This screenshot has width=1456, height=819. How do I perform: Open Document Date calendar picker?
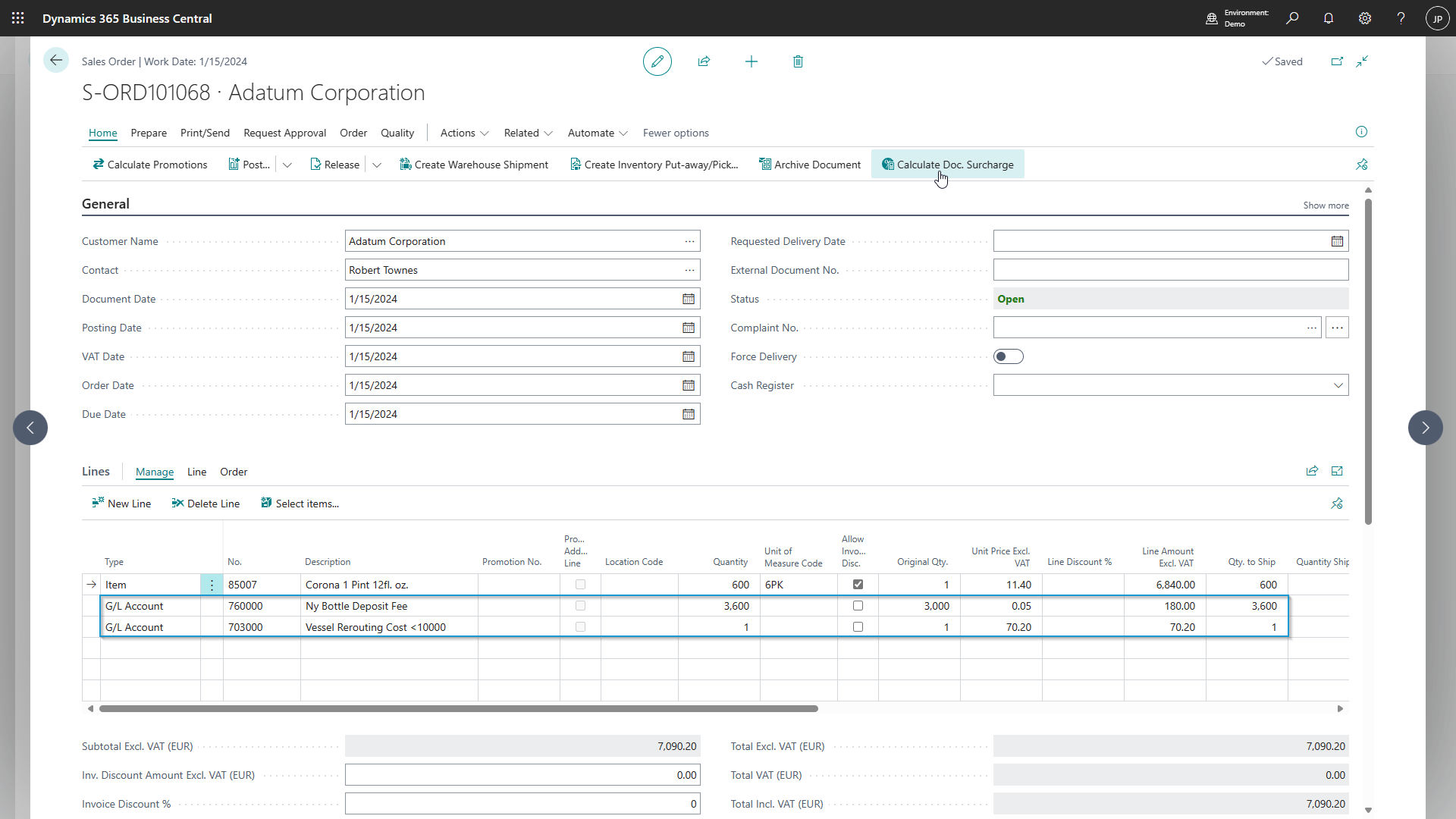click(689, 299)
